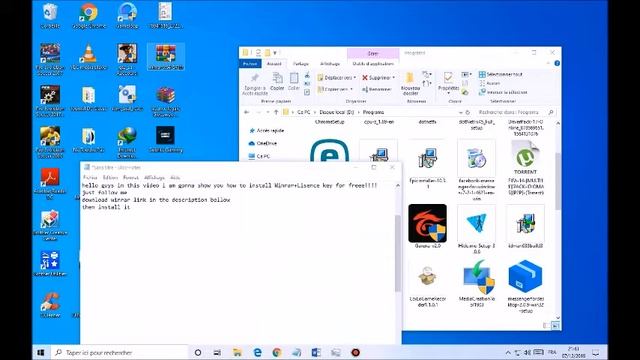Viewport: 640px width, 360px height.
Task: Launch Google Chrome from the desktop
Action: pyautogui.click(x=89, y=16)
